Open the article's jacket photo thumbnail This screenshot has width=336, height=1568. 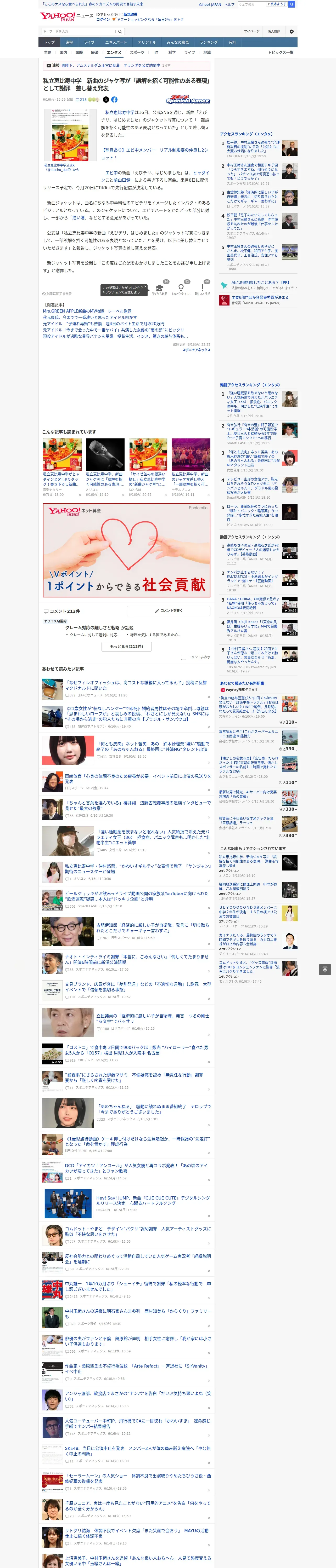(70, 135)
